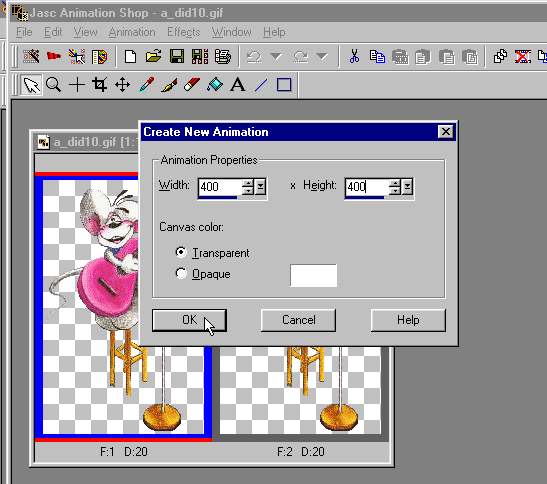Image resolution: width=547 pixels, height=484 pixels.
Task: Click the Undo arrow icon
Action: click(254, 56)
